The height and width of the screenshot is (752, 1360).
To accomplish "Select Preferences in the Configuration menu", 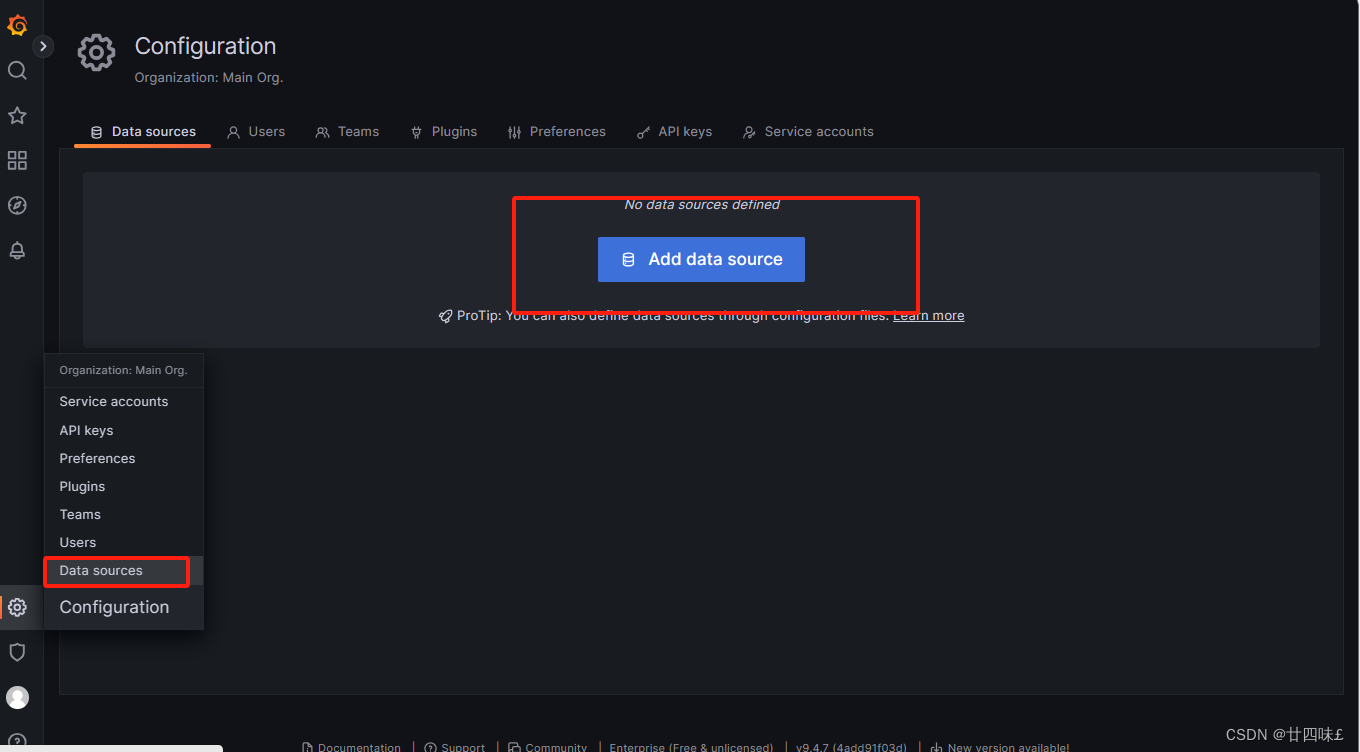I will tap(97, 458).
